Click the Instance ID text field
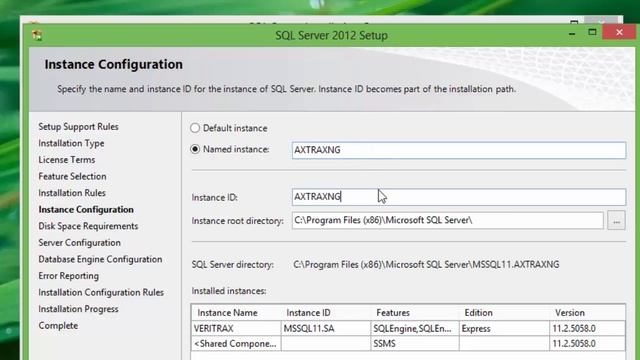This screenshot has height=360, width=640. pyautogui.click(x=459, y=197)
